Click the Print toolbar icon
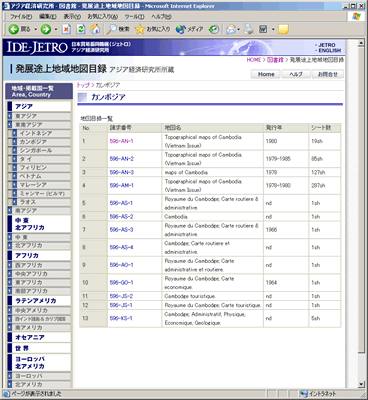368x400 pixels. click(x=249, y=29)
